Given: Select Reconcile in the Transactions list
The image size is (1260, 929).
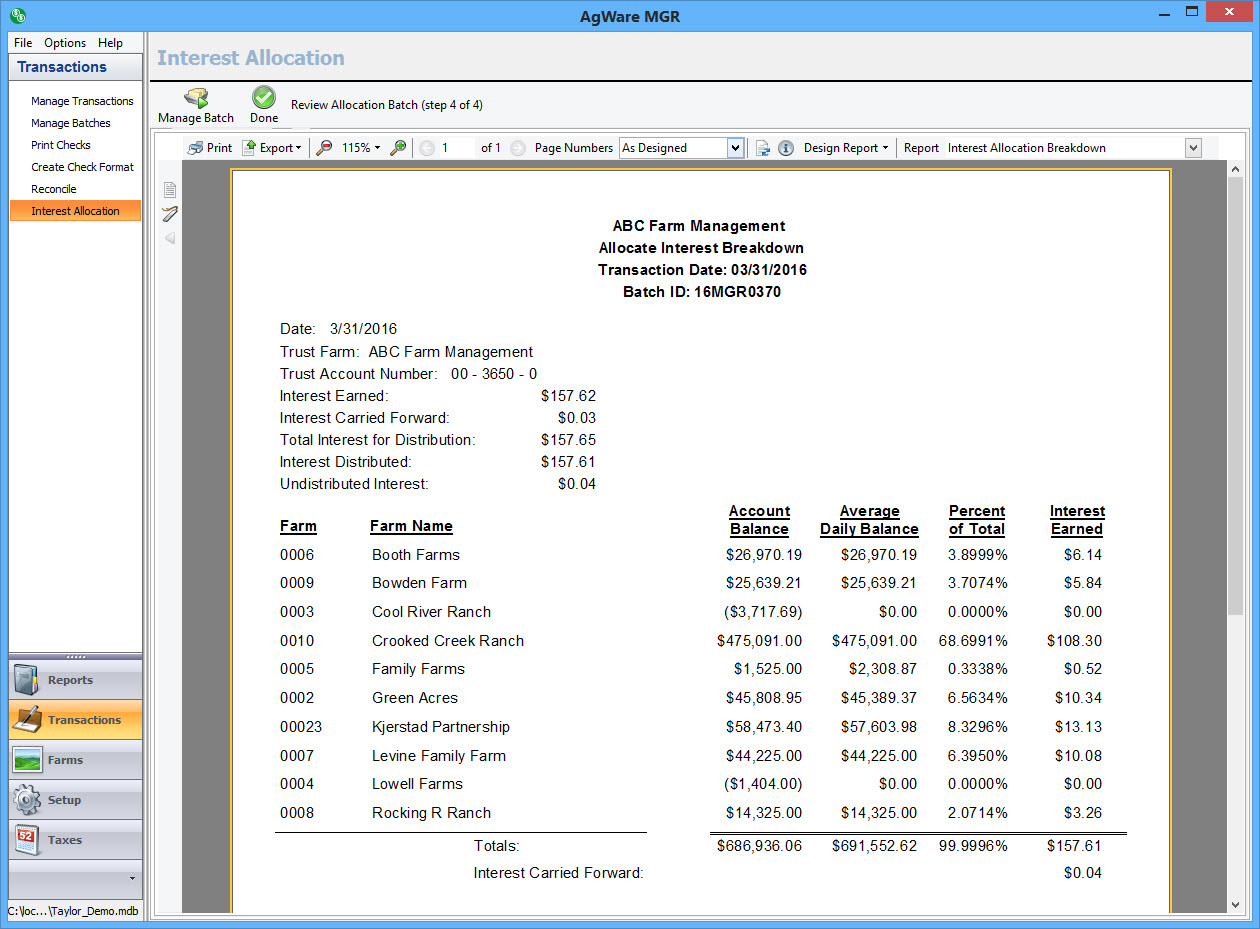Looking at the screenshot, I should (x=54, y=189).
